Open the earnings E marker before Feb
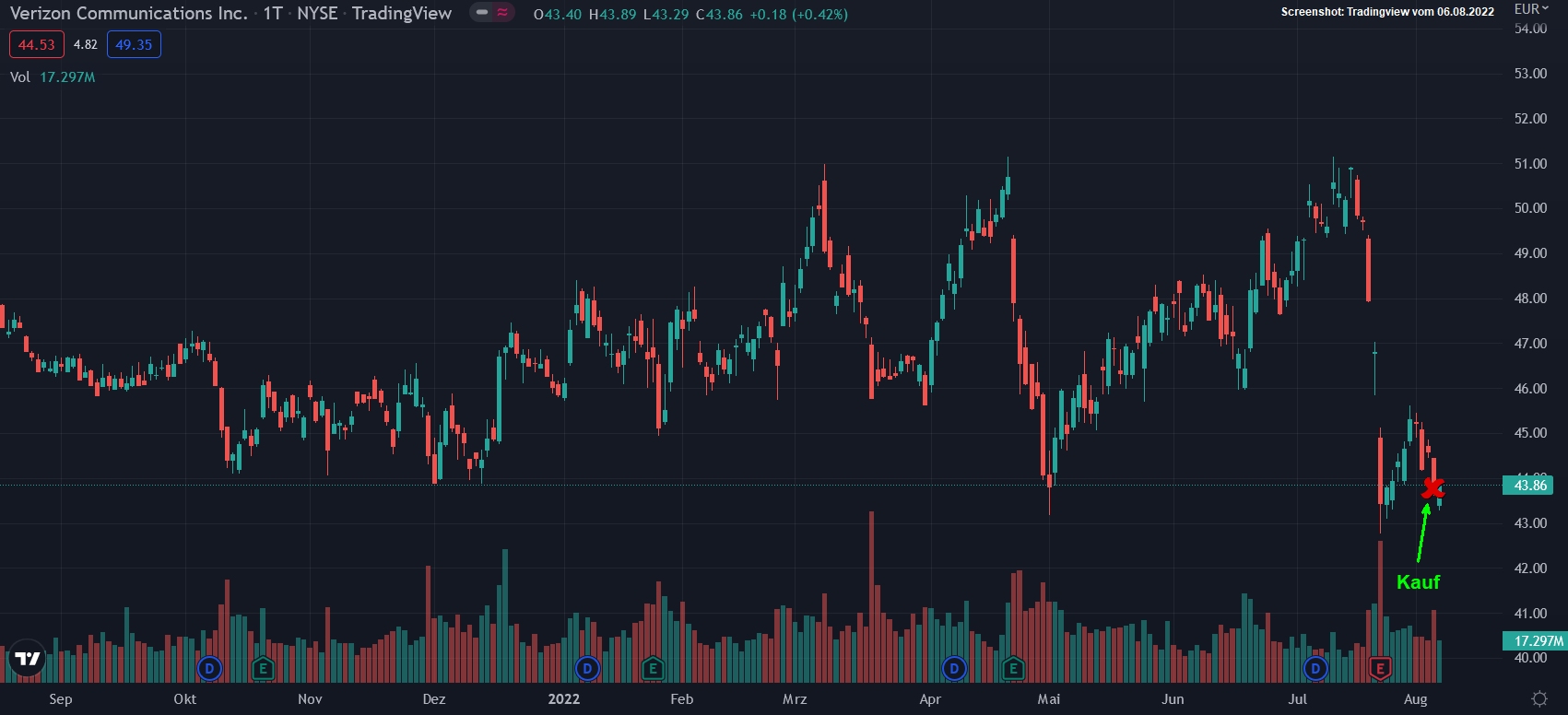The image size is (1568, 715). (653, 668)
